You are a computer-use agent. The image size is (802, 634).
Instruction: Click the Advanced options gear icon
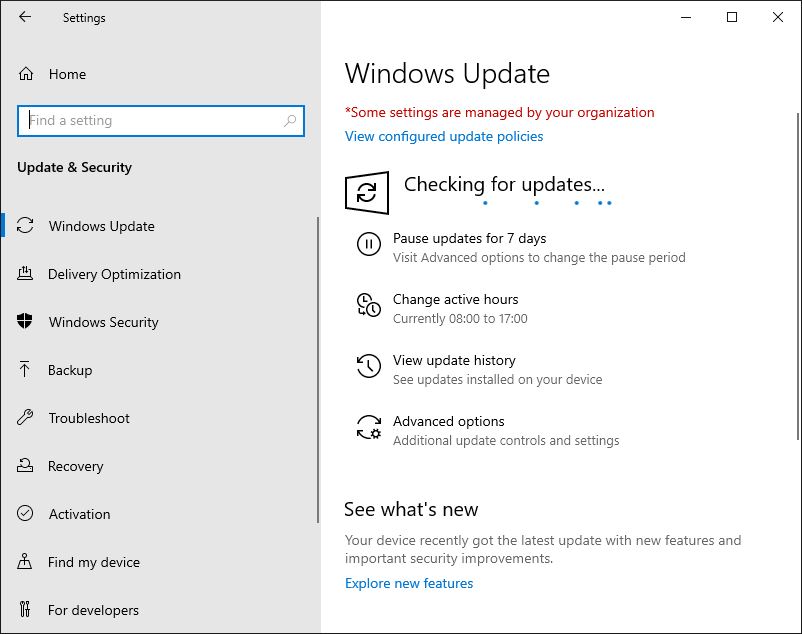tap(368, 428)
